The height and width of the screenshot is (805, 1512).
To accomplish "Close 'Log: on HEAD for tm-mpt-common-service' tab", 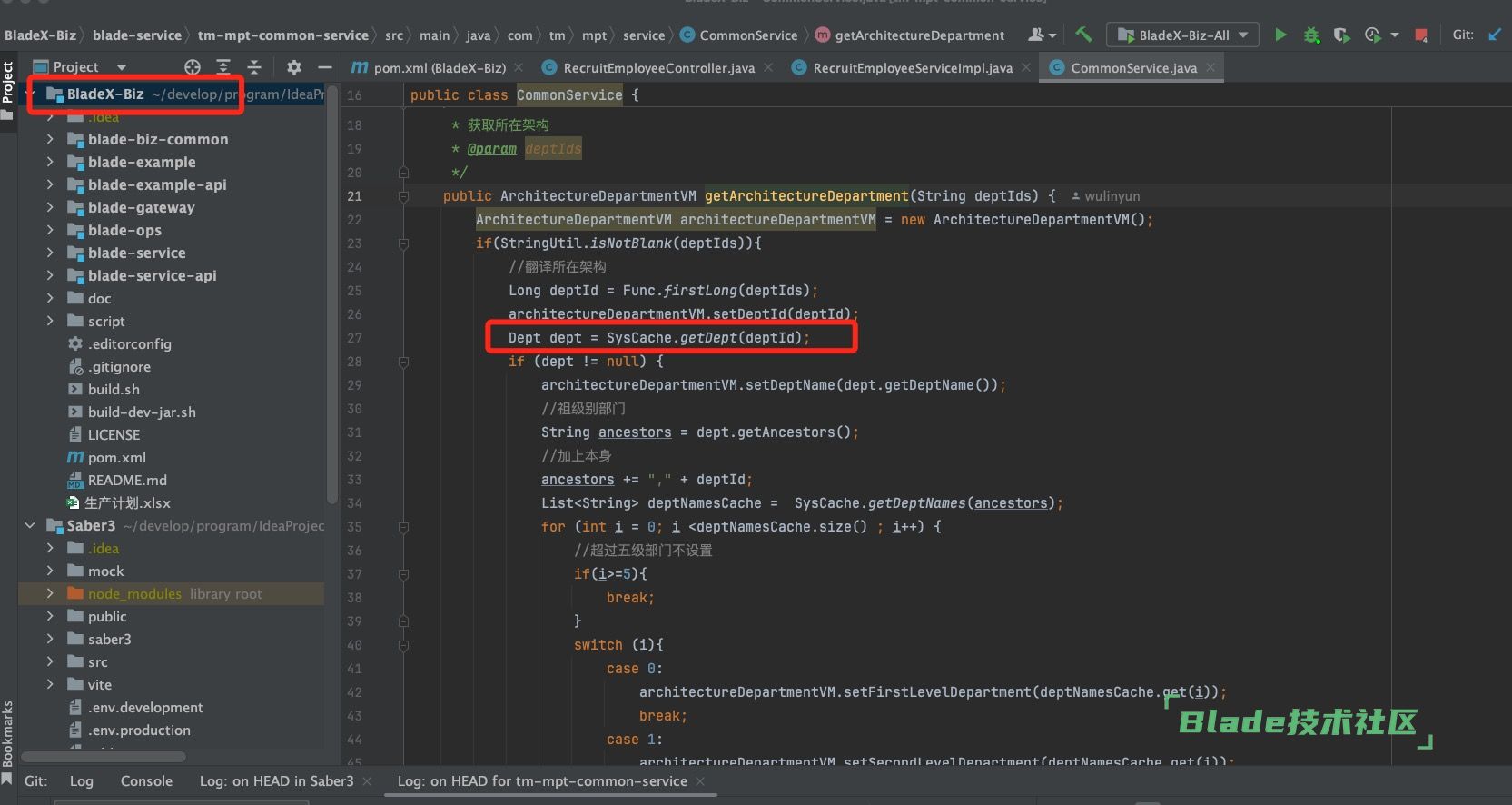I will [x=700, y=781].
